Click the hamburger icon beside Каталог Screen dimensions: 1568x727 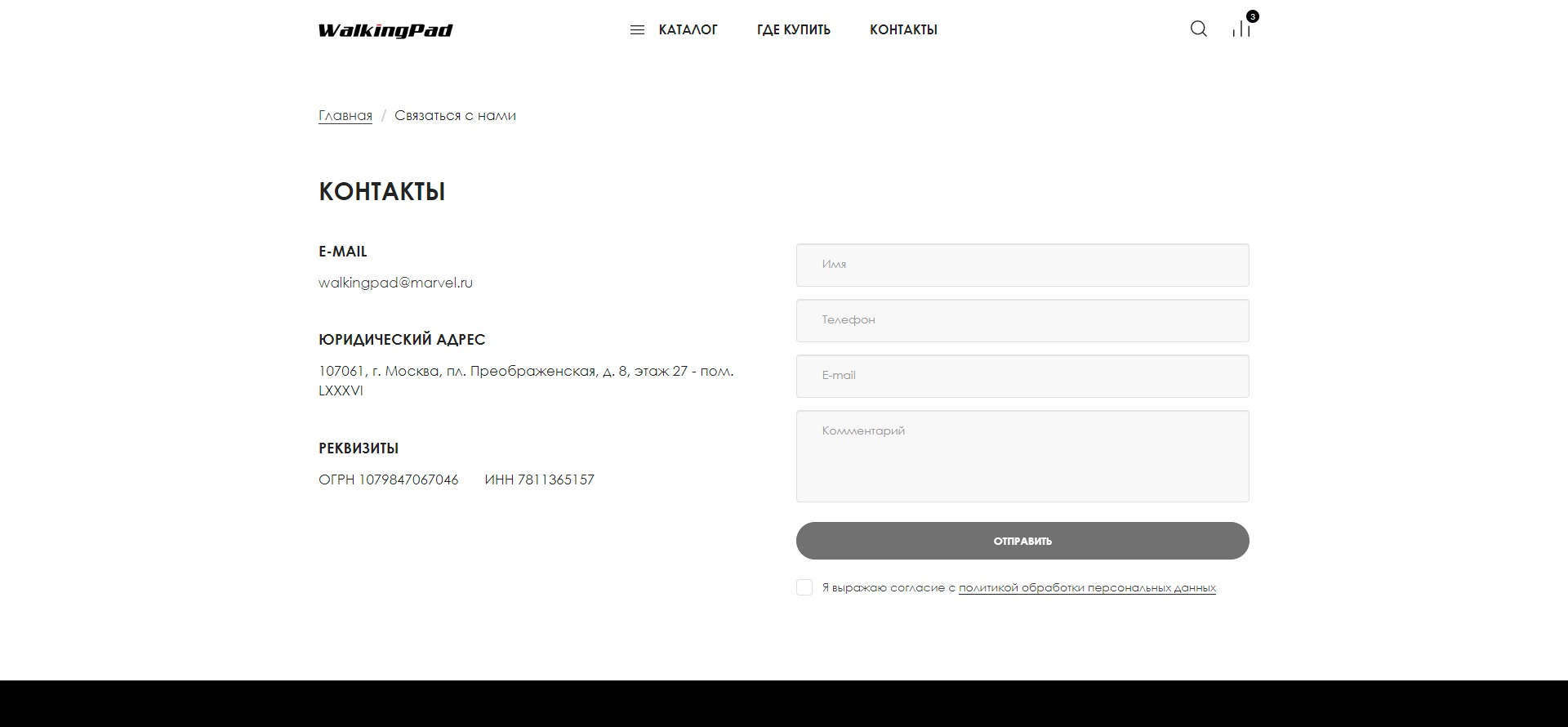tap(637, 30)
